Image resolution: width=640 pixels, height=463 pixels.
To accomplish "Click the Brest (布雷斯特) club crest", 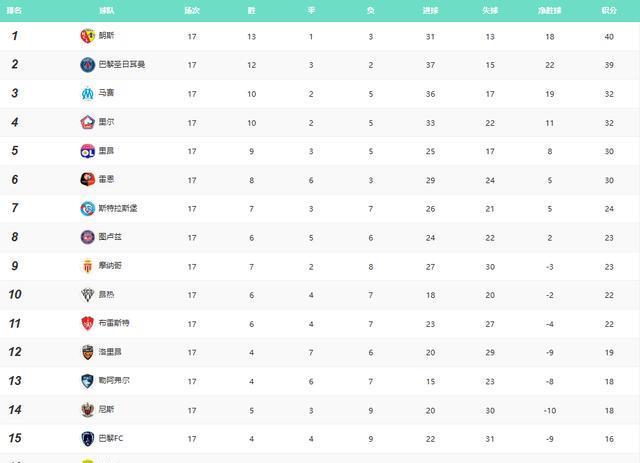I will (x=87, y=323).
